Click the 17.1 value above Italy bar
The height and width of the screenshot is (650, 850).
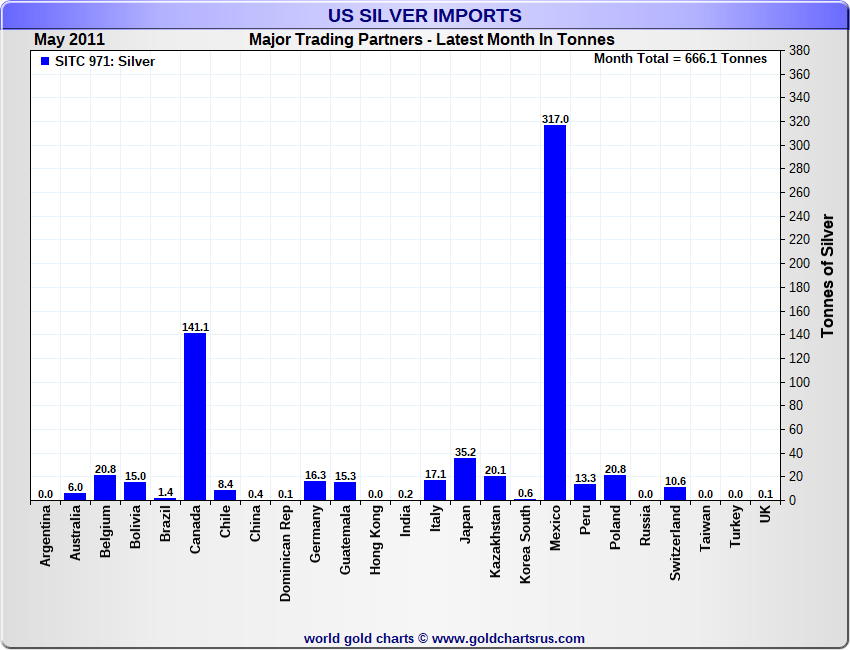(x=435, y=474)
